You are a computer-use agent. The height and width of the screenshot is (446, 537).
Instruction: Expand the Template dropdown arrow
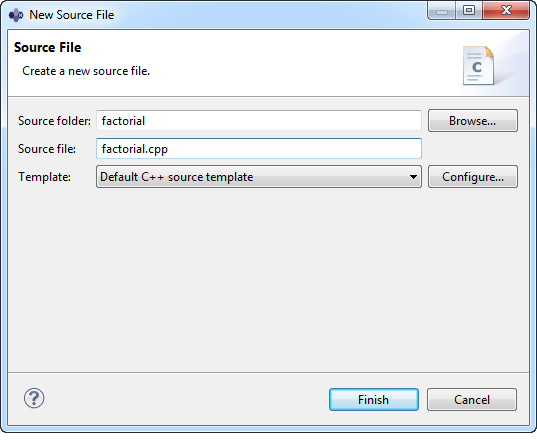point(413,177)
